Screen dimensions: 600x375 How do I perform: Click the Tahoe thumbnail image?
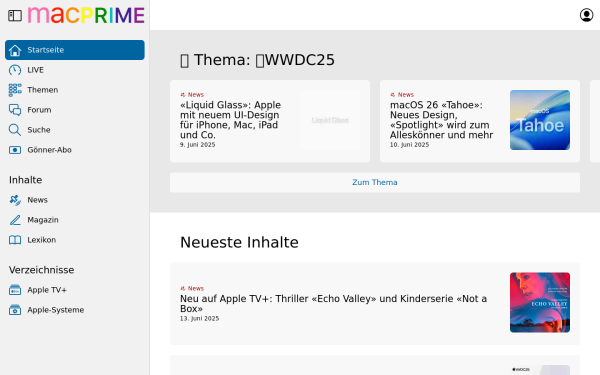pos(540,120)
